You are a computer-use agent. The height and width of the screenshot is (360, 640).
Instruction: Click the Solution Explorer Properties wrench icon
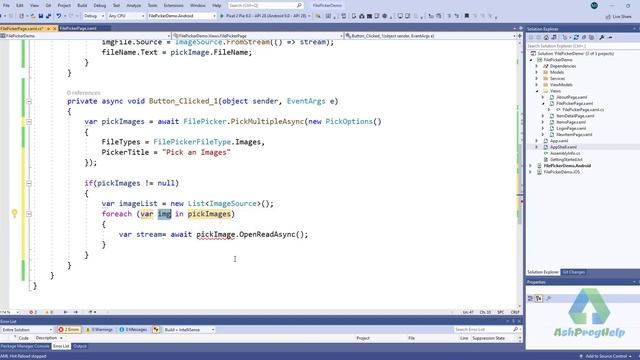point(602,38)
